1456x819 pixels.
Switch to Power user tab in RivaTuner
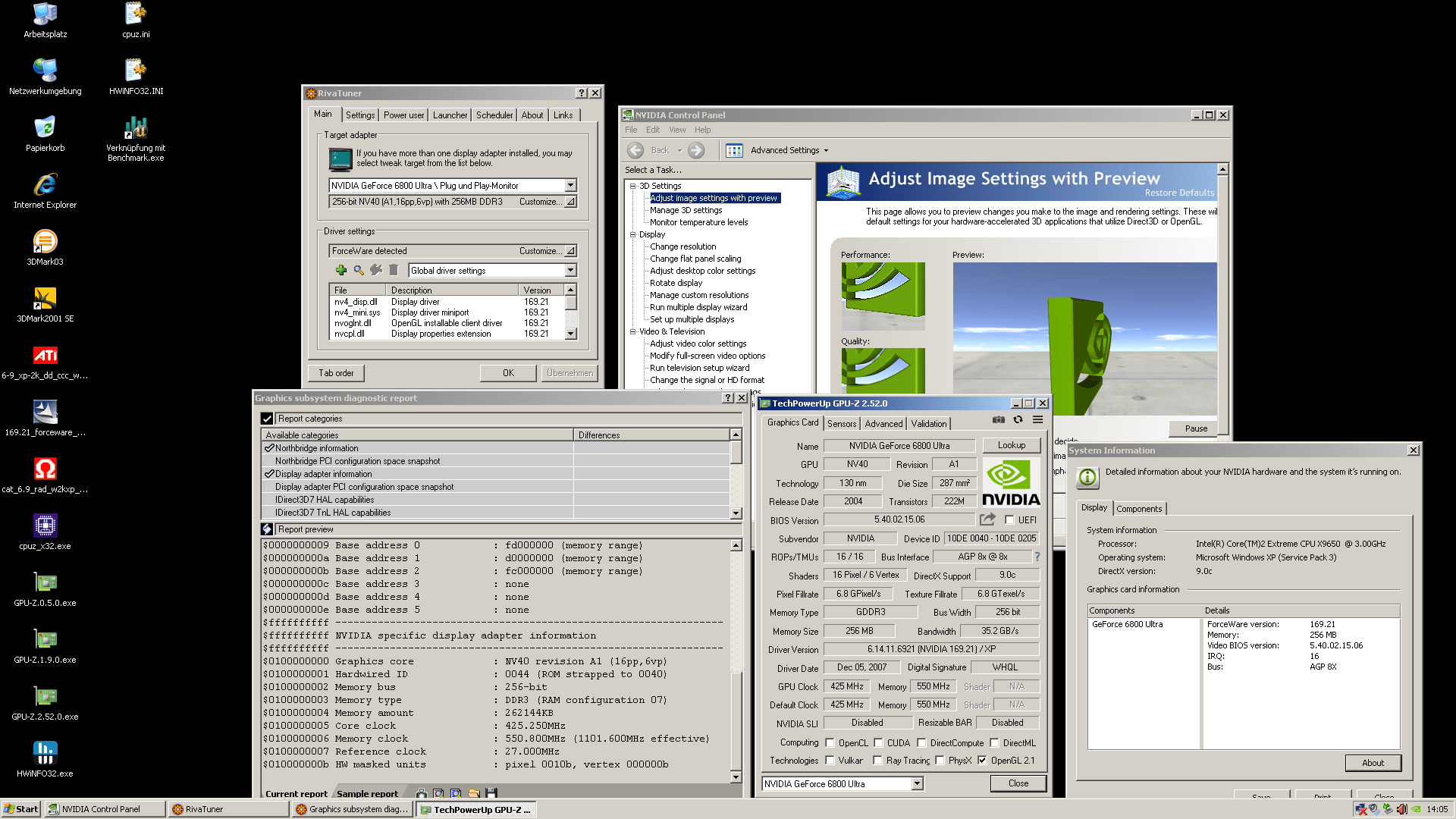403,115
